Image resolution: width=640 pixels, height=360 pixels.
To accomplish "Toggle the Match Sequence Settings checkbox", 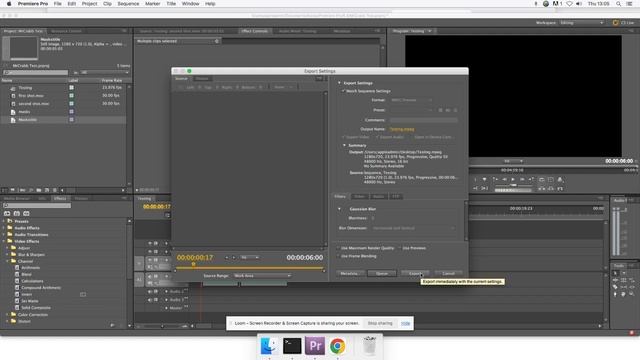I will point(343,91).
